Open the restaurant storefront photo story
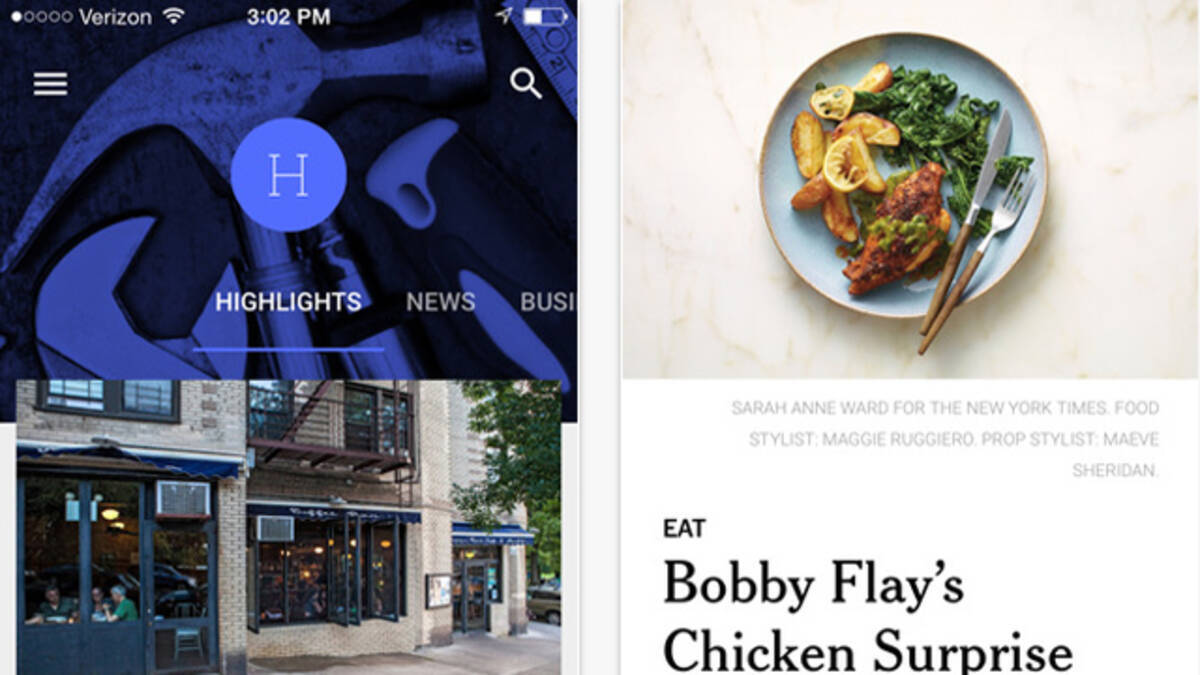The width and height of the screenshot is (1200, 675). click(289, 527)
